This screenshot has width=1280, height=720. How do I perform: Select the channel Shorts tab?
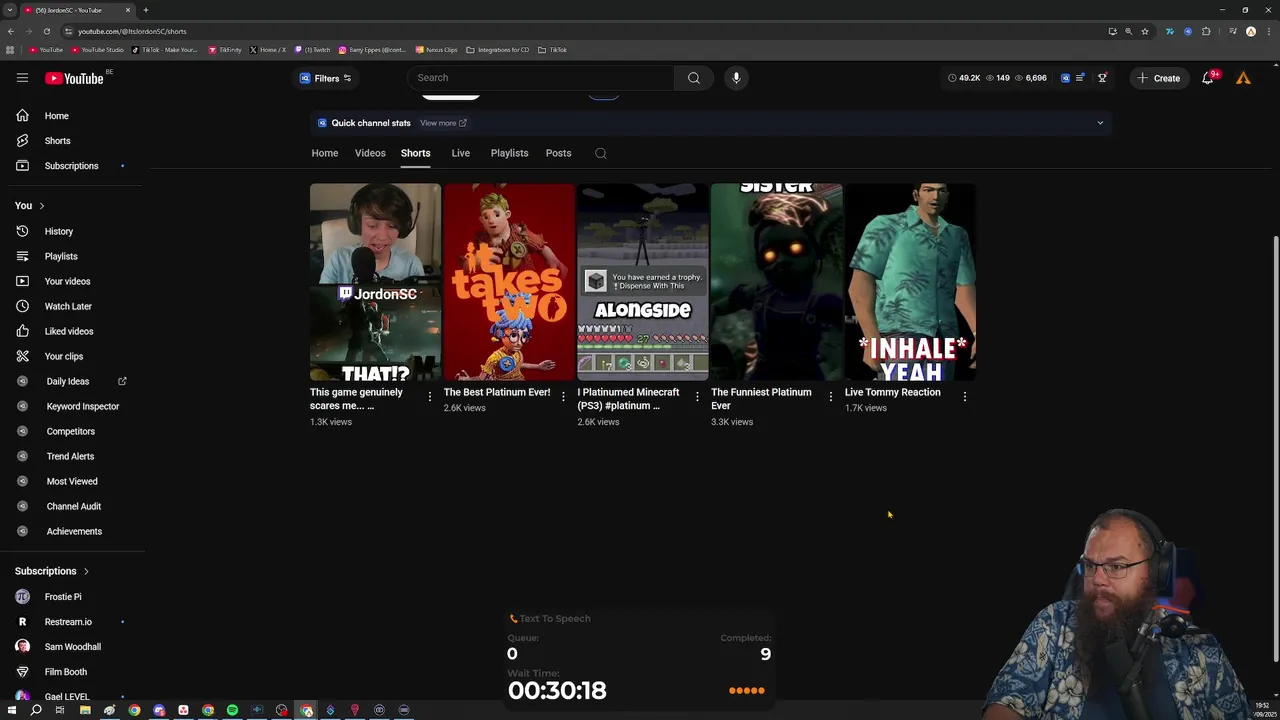[415, 153]
